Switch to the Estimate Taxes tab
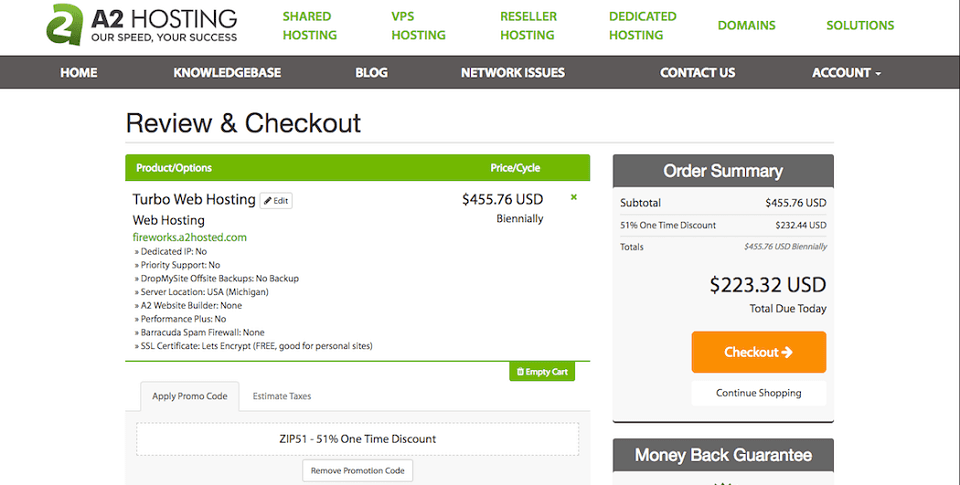This screenshot has height=485, width=960. point(282,396)
